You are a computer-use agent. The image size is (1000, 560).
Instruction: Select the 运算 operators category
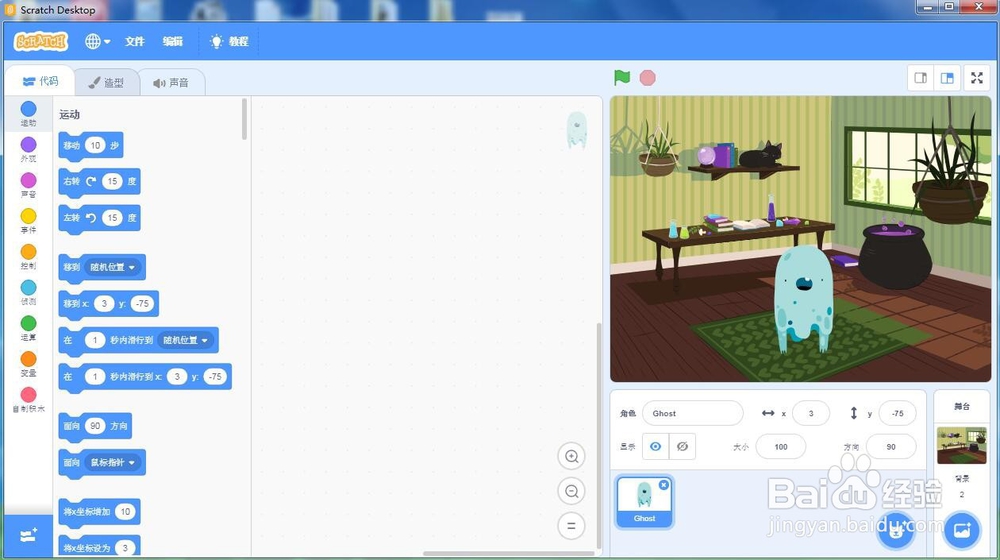(28, 328)
